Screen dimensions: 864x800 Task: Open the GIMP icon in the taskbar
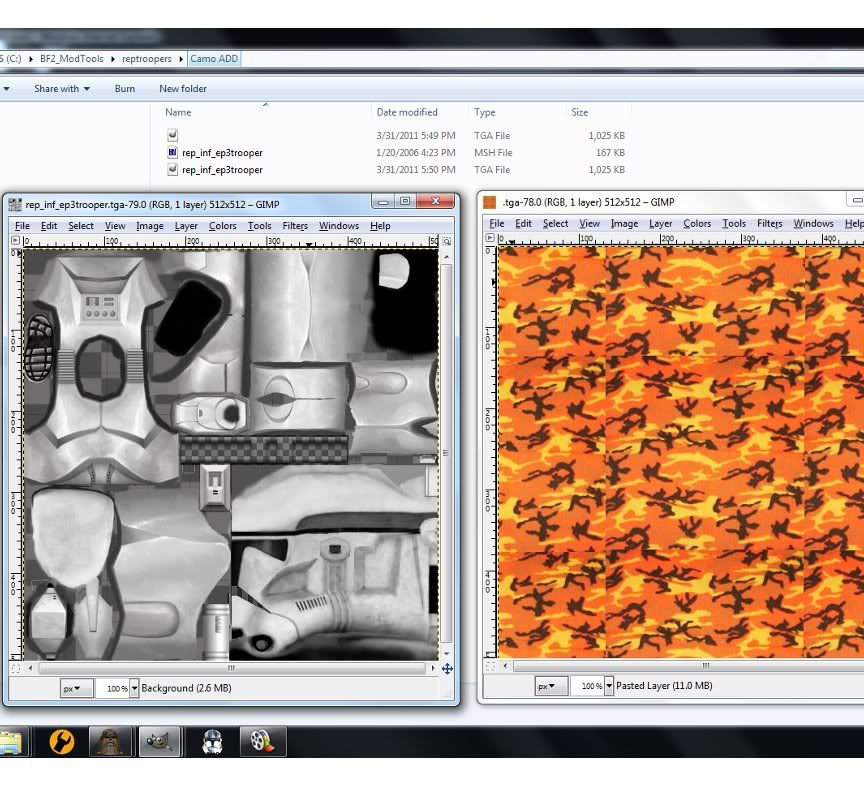[x=159, y=742]
